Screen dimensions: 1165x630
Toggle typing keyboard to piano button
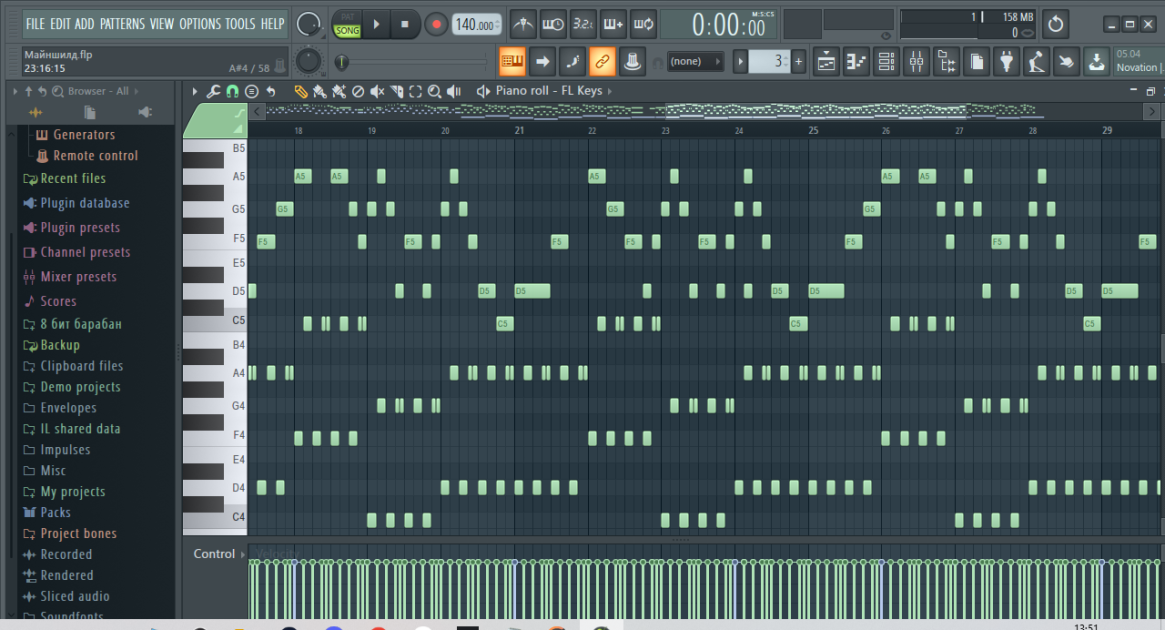click(x=512, y=62)
